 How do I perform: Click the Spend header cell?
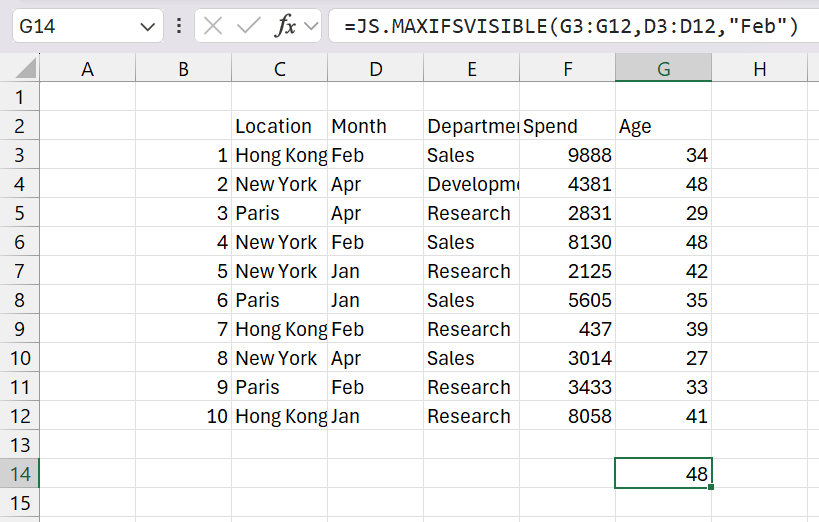point(567,126)
